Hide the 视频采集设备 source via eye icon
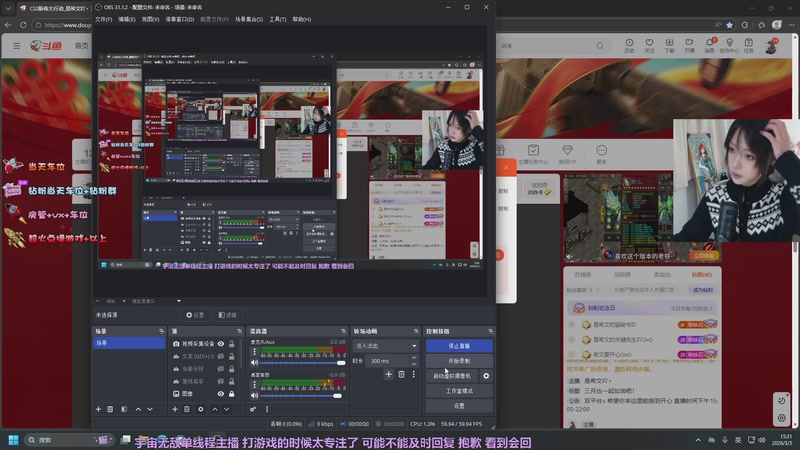 [x=221, y=344]
